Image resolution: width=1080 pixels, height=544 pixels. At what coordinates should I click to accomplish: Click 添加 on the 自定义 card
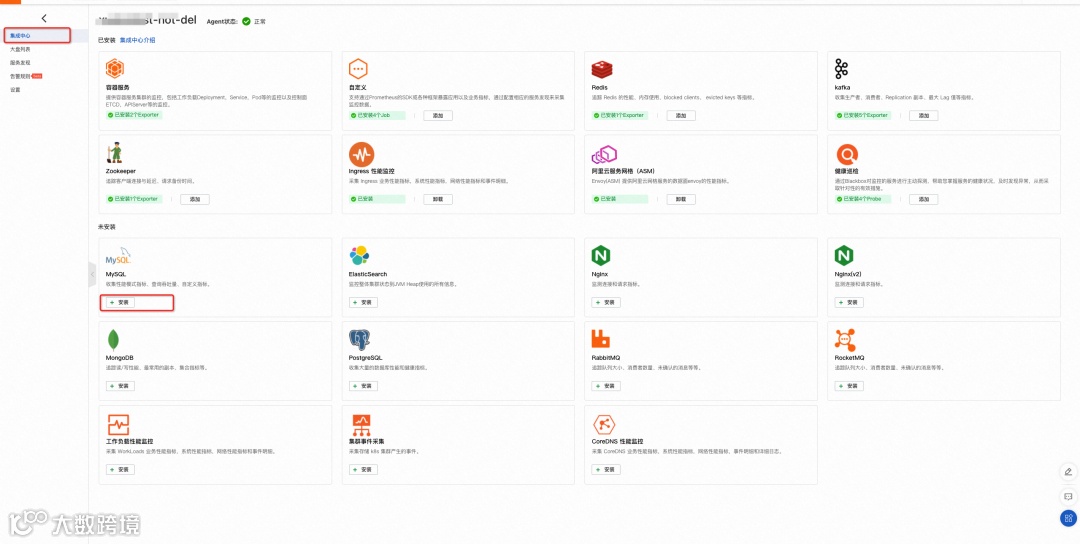point(438,116)
